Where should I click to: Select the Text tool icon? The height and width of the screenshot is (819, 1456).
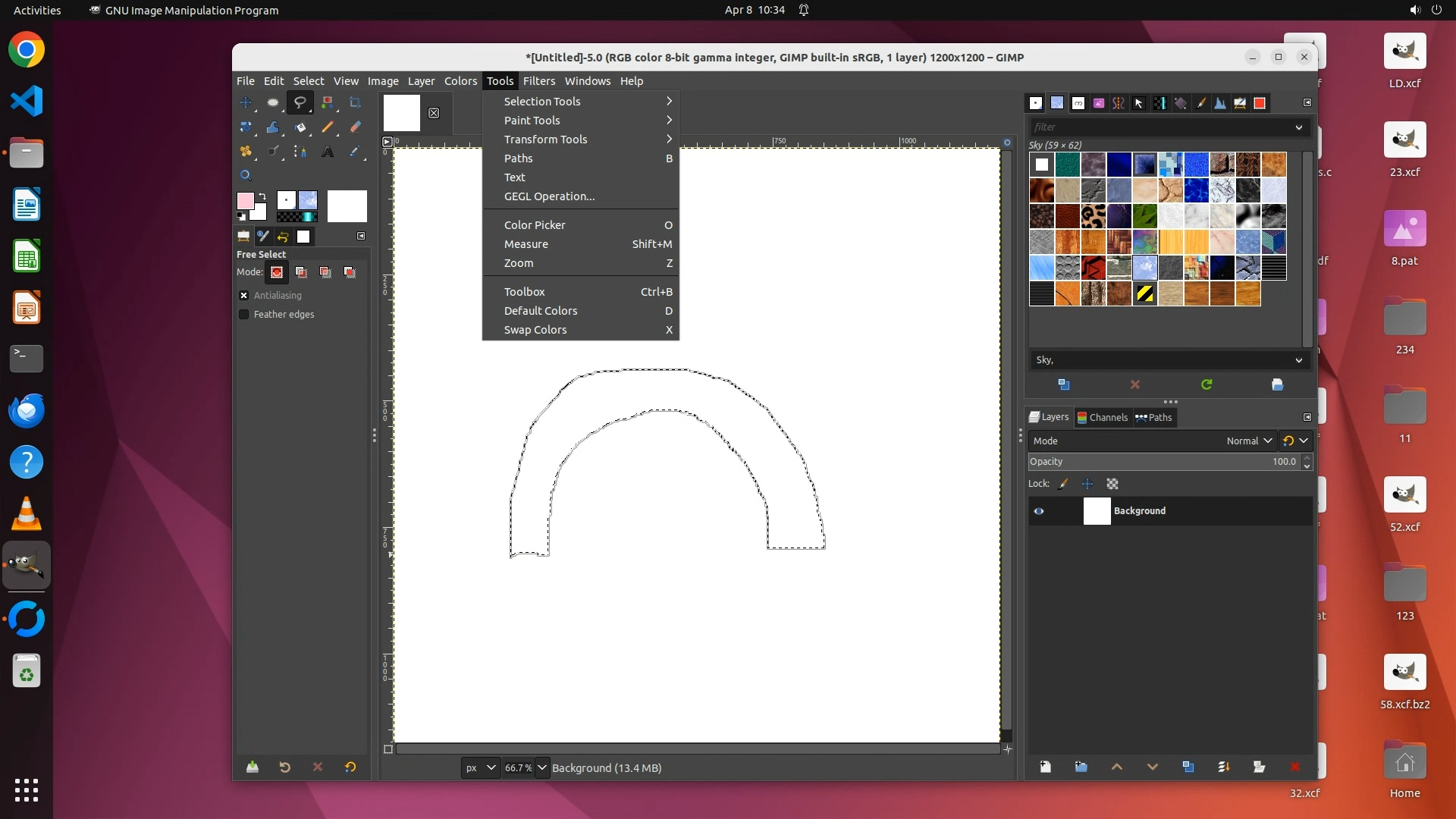click(x=328, y=152)
